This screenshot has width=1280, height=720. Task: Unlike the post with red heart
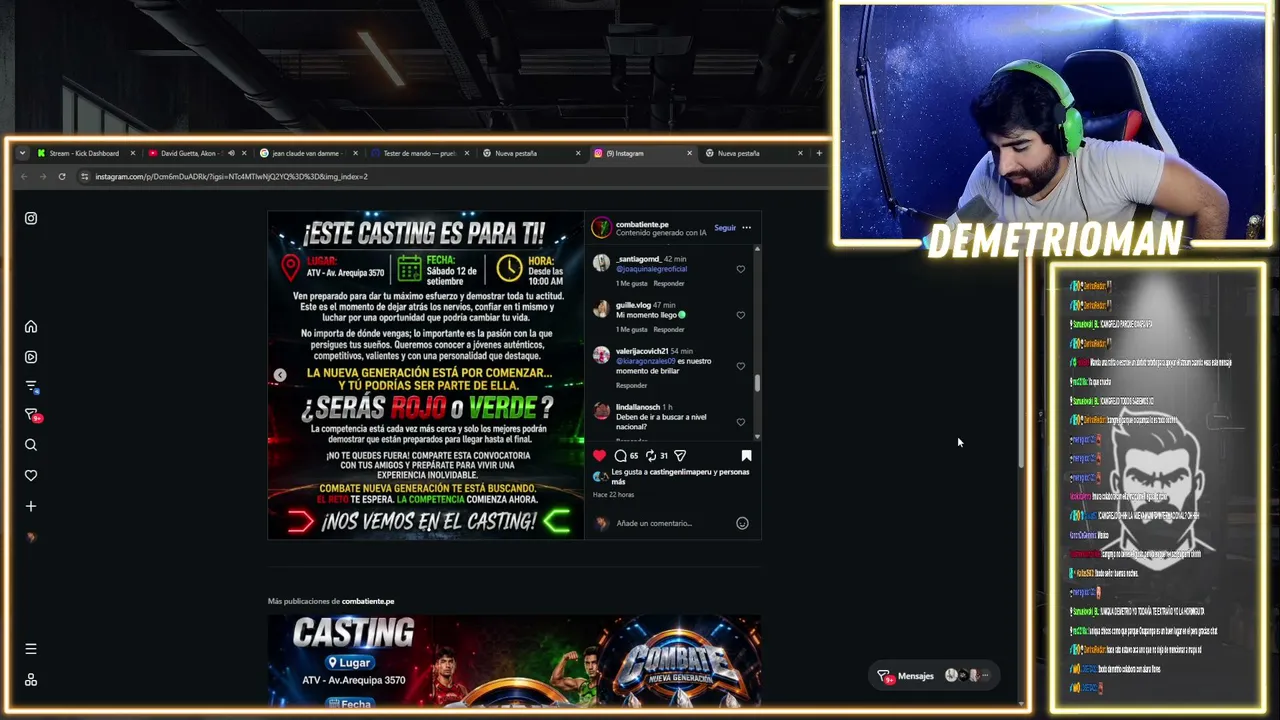599,456
